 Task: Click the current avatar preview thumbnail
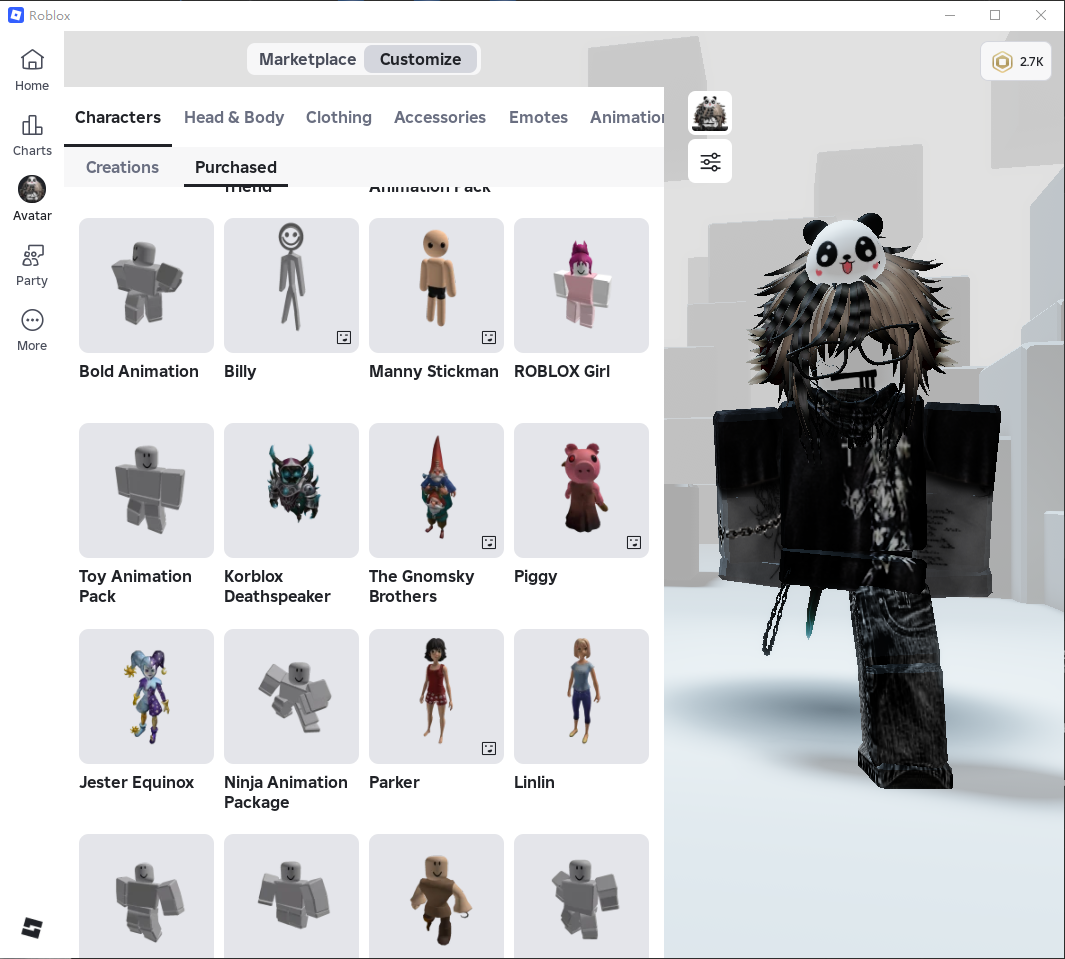(710, 113)
